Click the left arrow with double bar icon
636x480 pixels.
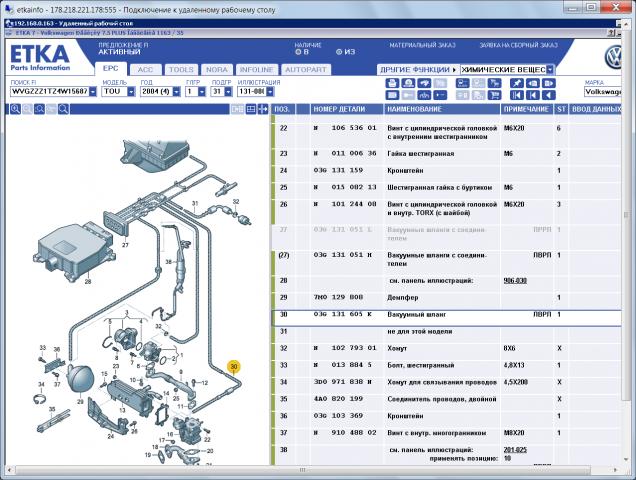[x=516, y=95]
